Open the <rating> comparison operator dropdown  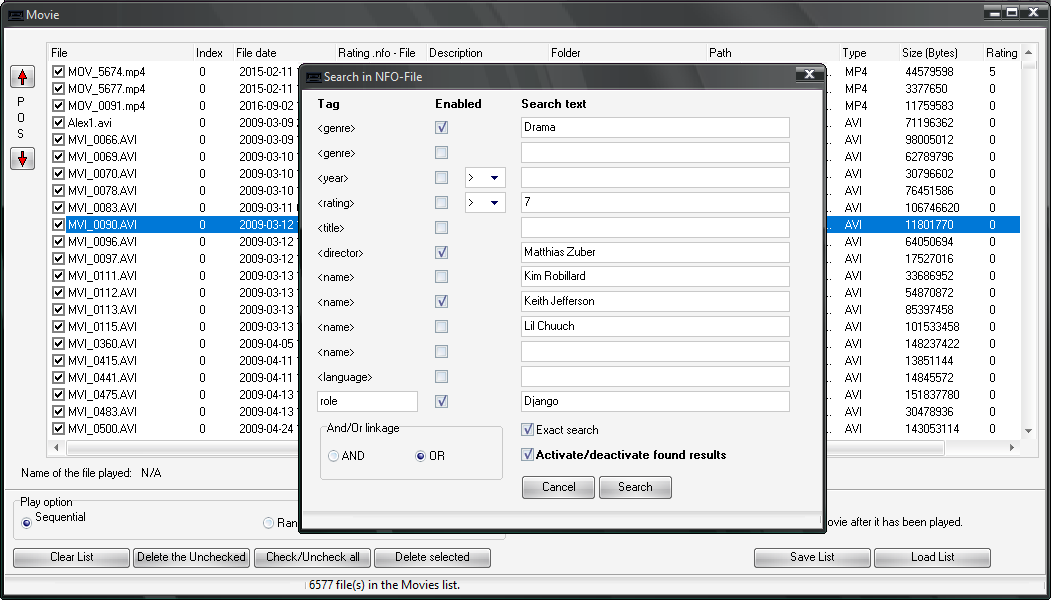[494, 202]
